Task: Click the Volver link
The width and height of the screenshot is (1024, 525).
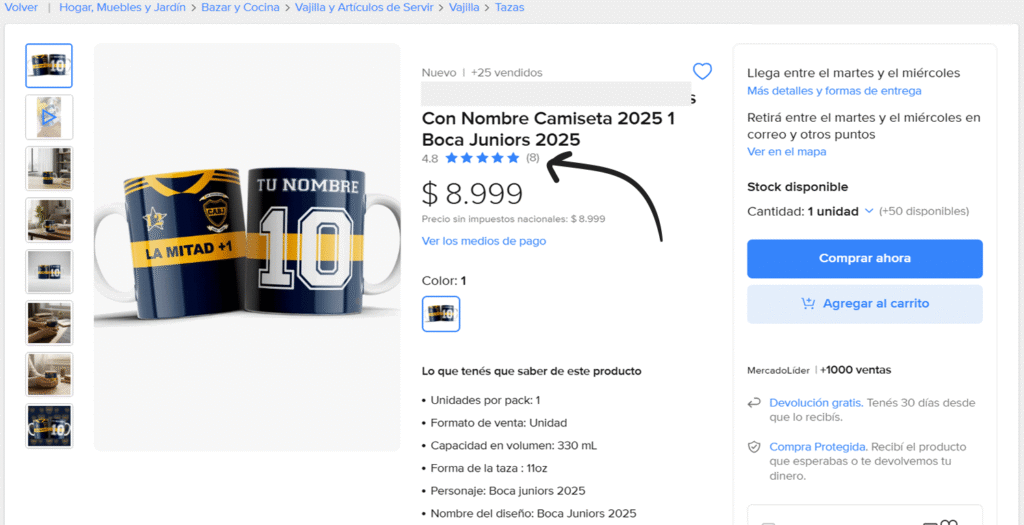Action: pyautogui.click(x=21, y=7)
